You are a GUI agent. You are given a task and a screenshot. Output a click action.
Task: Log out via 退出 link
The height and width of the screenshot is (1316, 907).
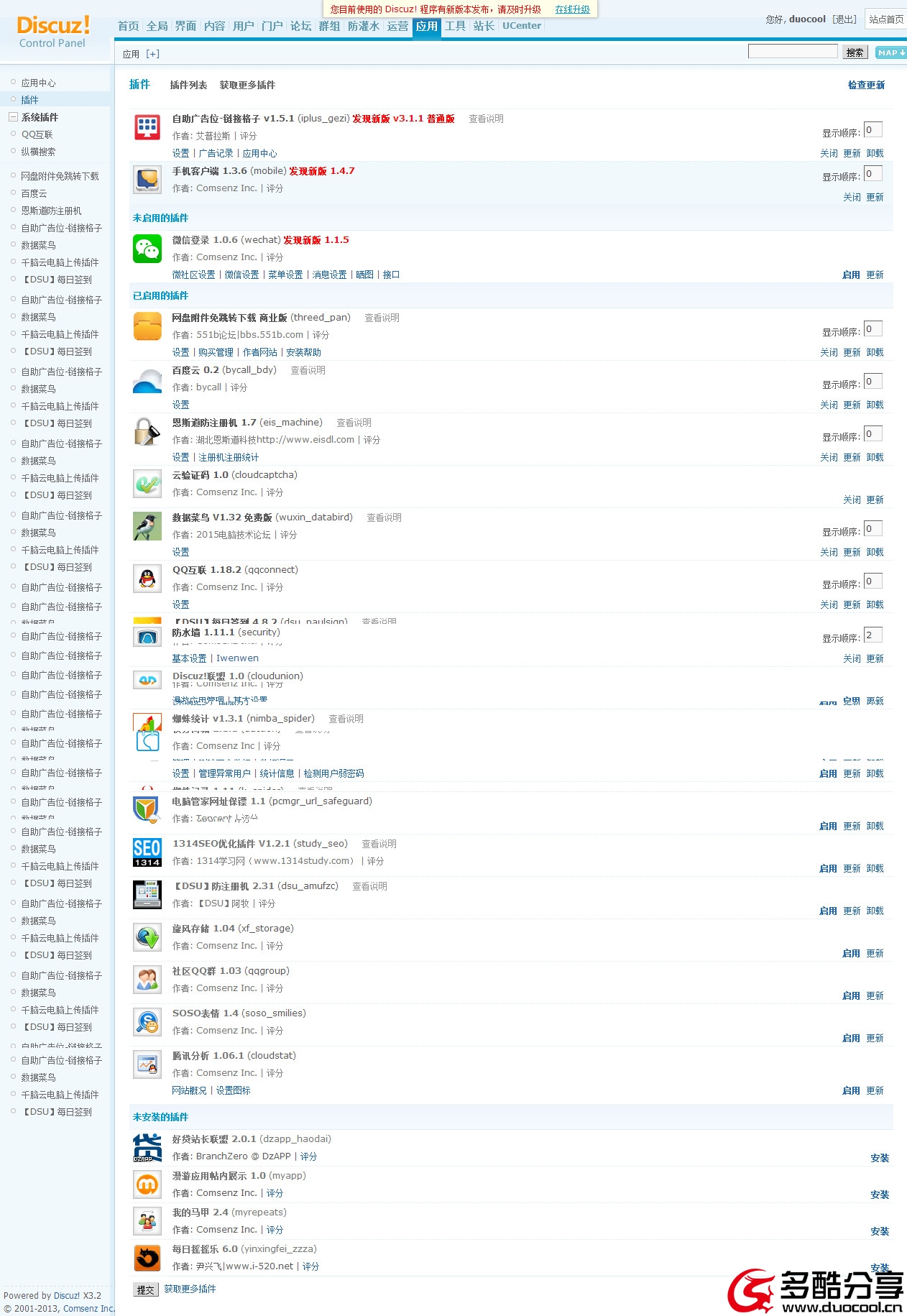[x=844, y=19]
